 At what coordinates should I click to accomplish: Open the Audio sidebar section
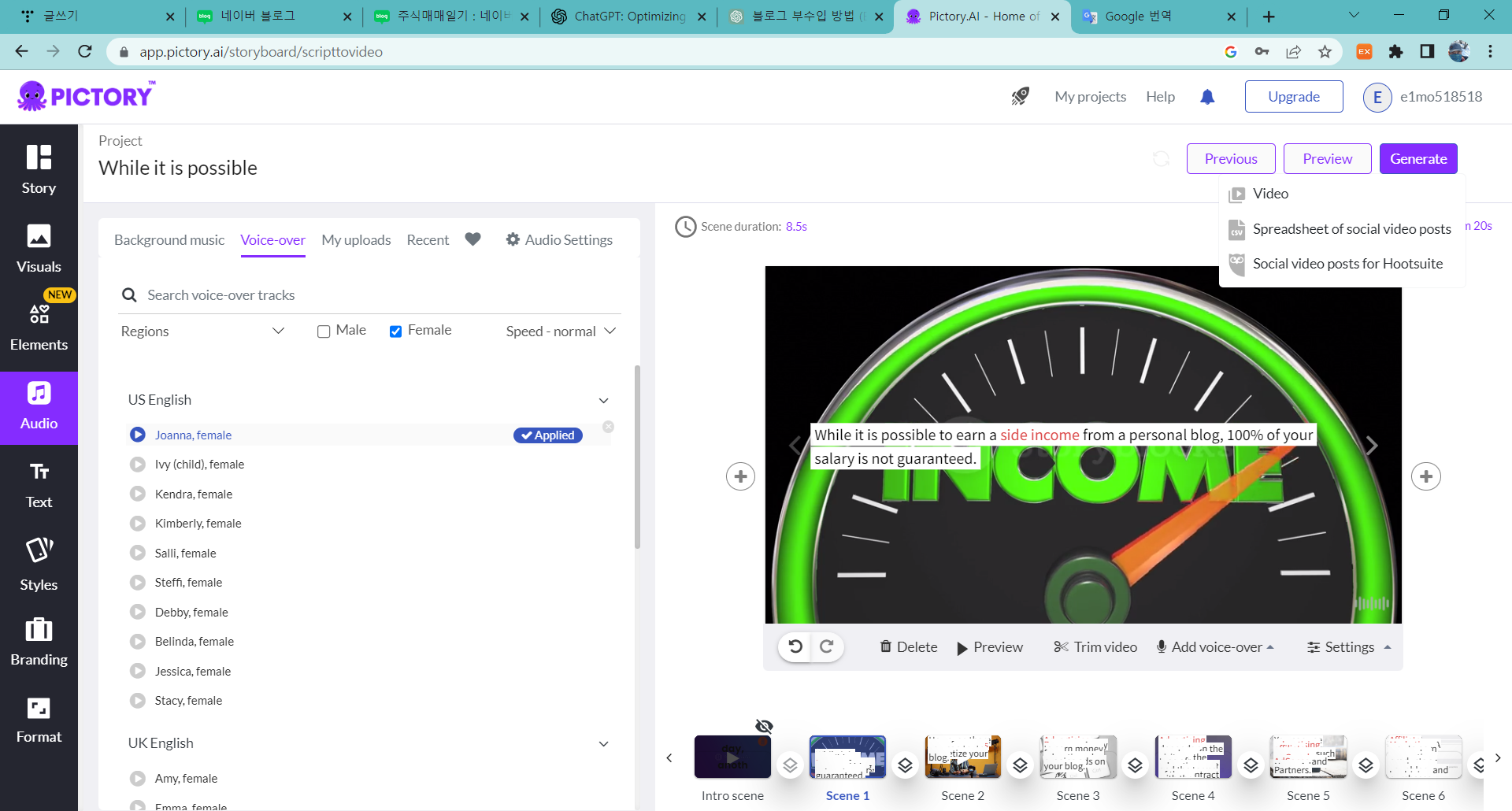(x=39, y=407)
